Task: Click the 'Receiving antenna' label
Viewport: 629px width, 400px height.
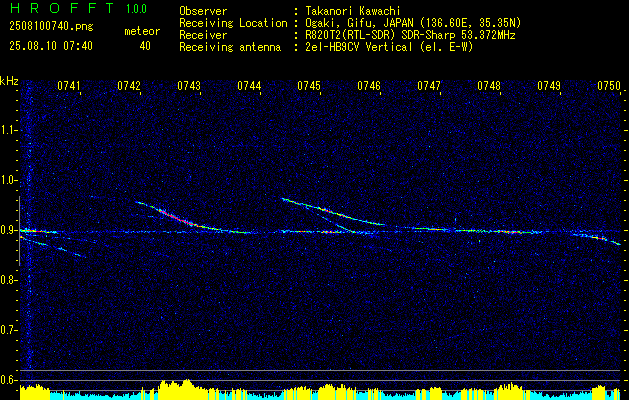Action: pyautogui.click(x=230, y=47)
